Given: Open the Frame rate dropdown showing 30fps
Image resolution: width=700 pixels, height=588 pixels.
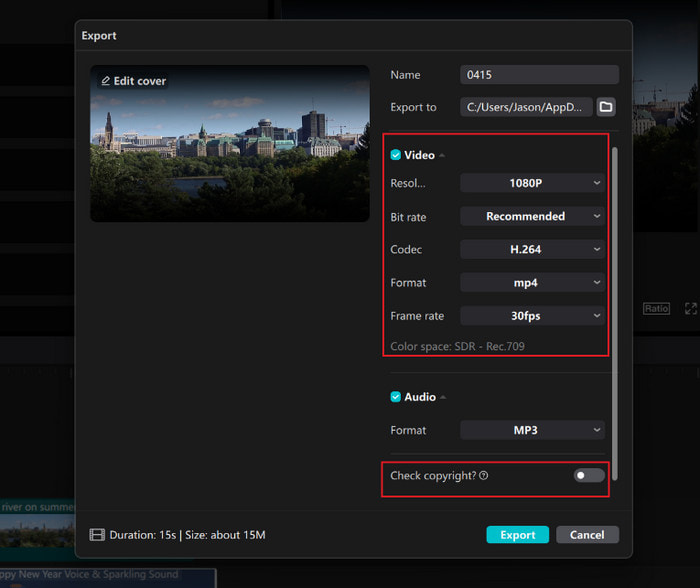Looking at the screenshot, I should pyautogui.click(x=533, y=316).
